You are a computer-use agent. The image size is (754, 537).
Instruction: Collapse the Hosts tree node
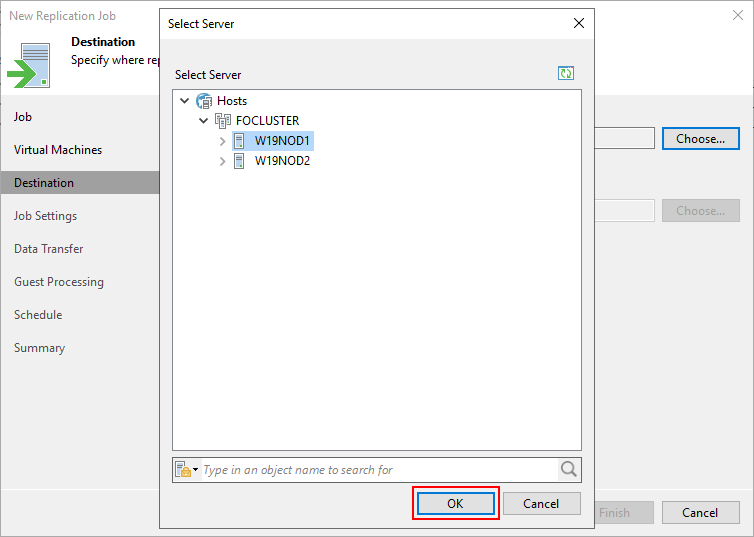185,101
